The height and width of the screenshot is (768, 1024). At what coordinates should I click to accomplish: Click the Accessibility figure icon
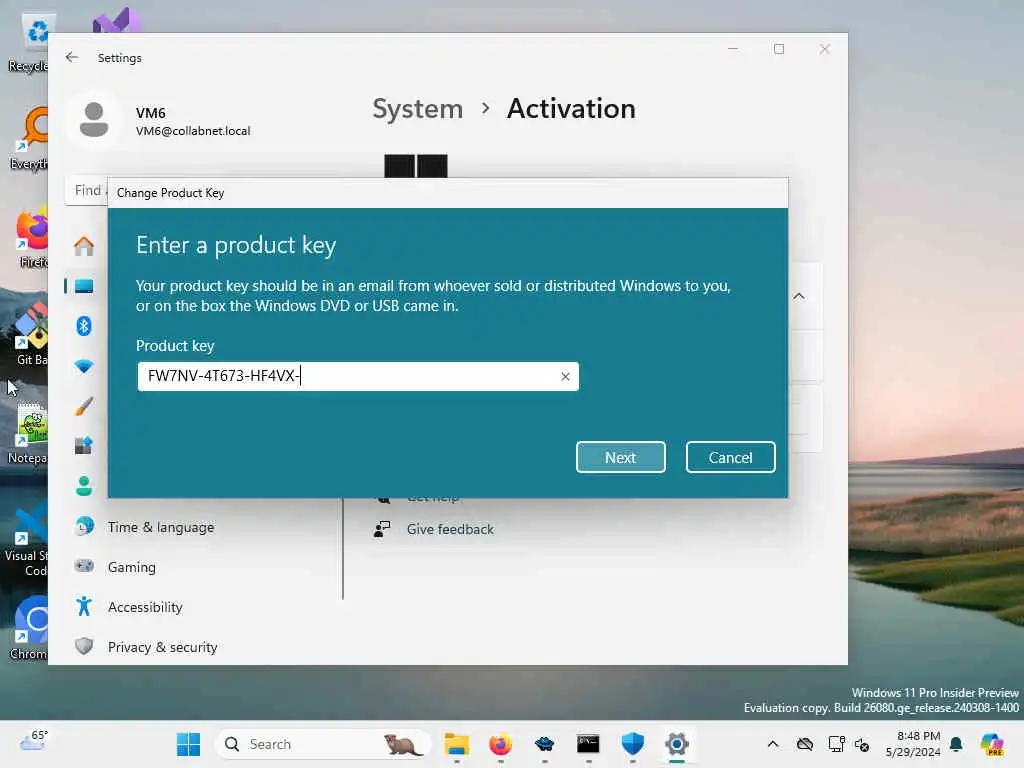[x=84, y=606]
